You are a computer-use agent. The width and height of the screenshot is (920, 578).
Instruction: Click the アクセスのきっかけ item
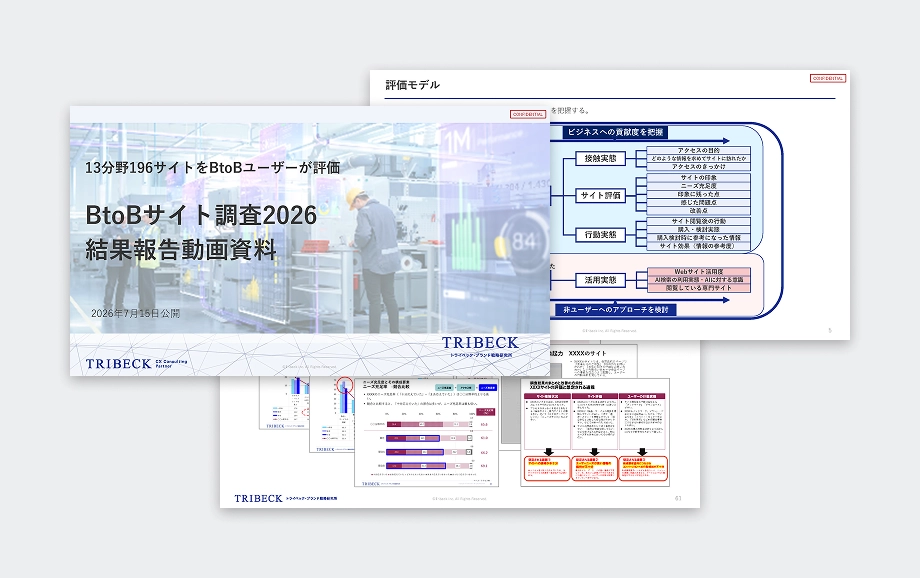(698, 167)
